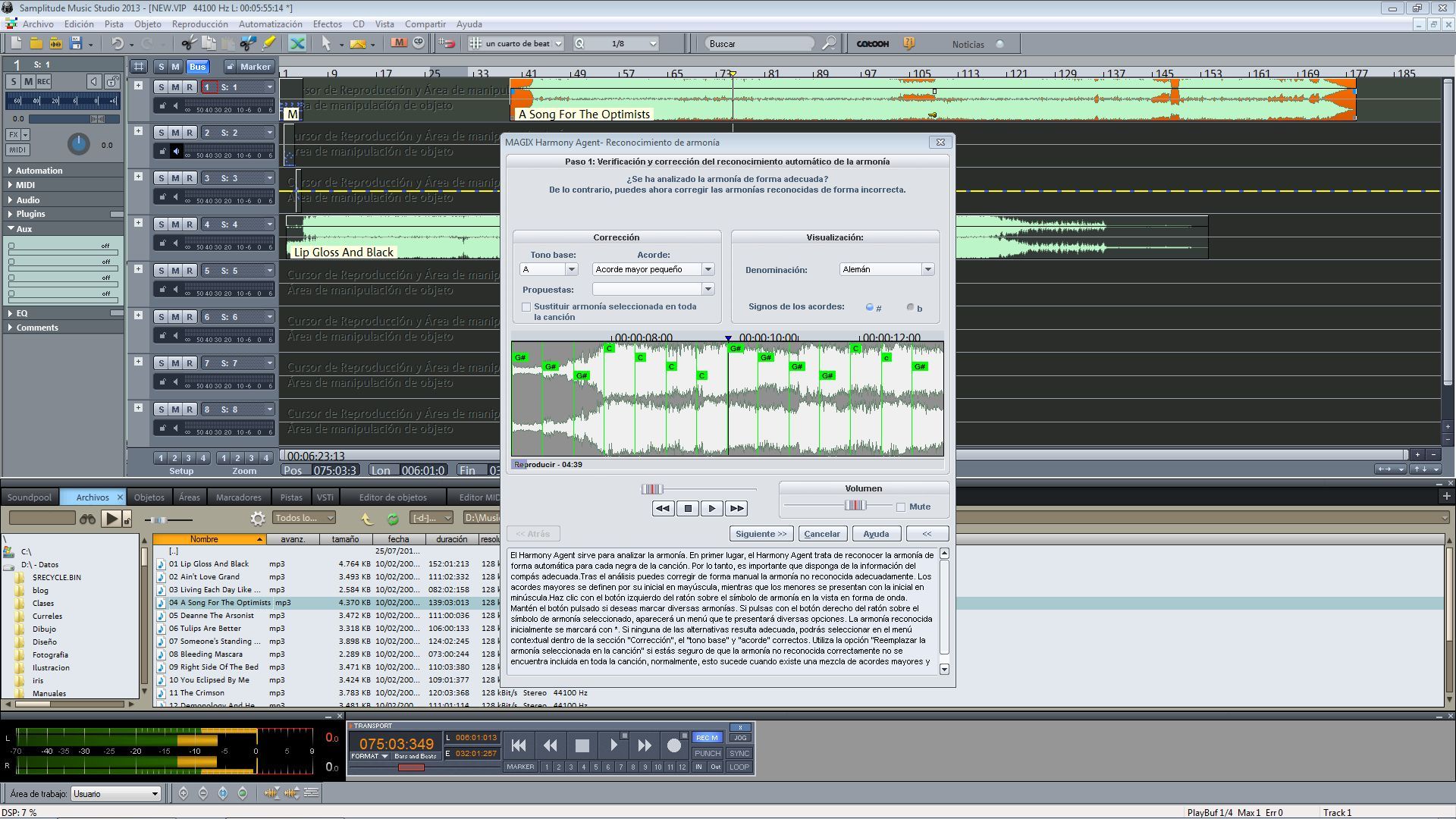Click the stop button in Harmony Agent
1456x819 pixels.
[x=688, y=509]
